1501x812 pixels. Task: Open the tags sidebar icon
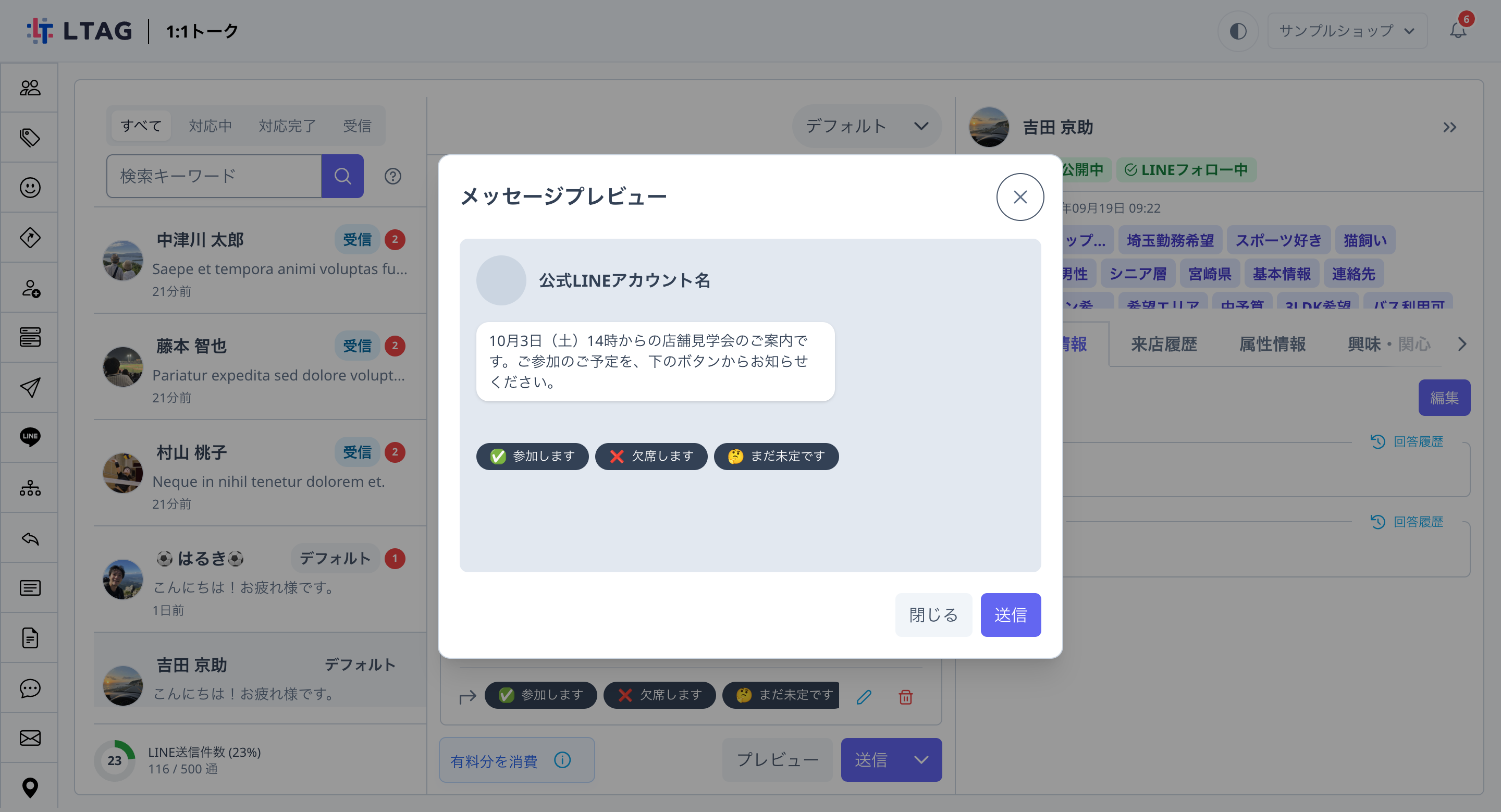pyautogui.click(x=30, y=138)
